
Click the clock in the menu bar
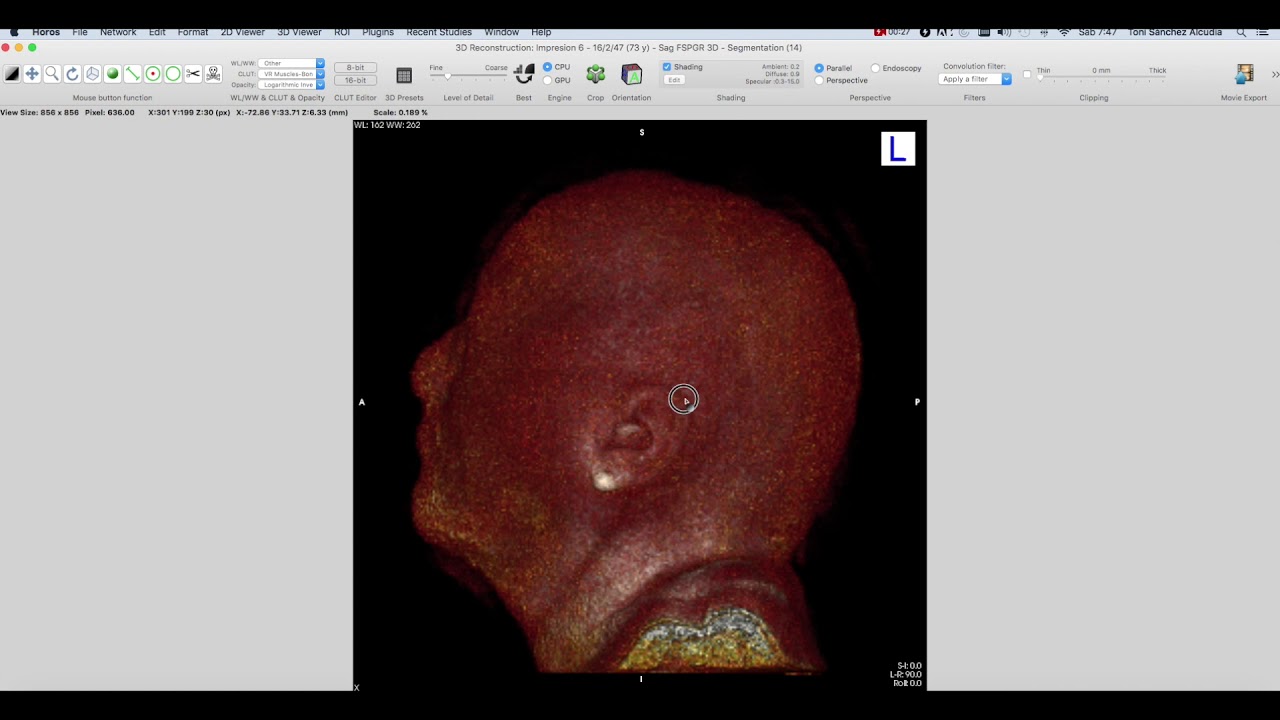pyautogui.click(x=1097, y=32)
